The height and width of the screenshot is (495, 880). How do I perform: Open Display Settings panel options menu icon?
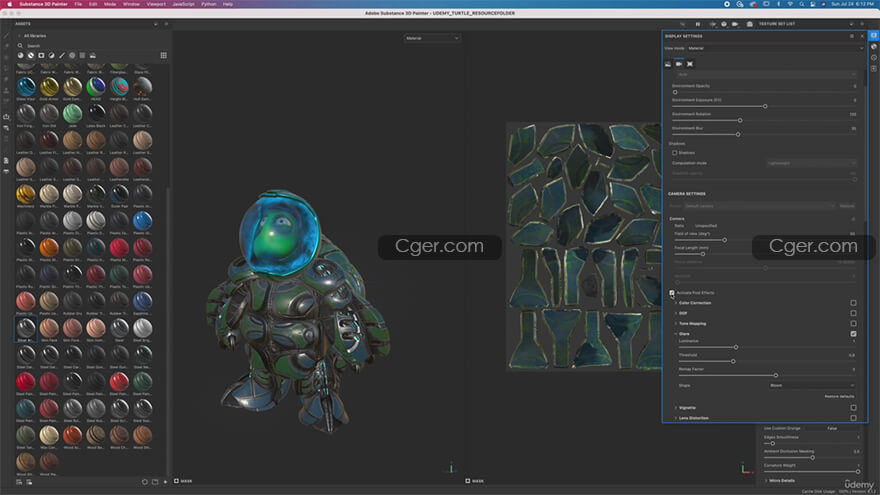pos(851,36)
